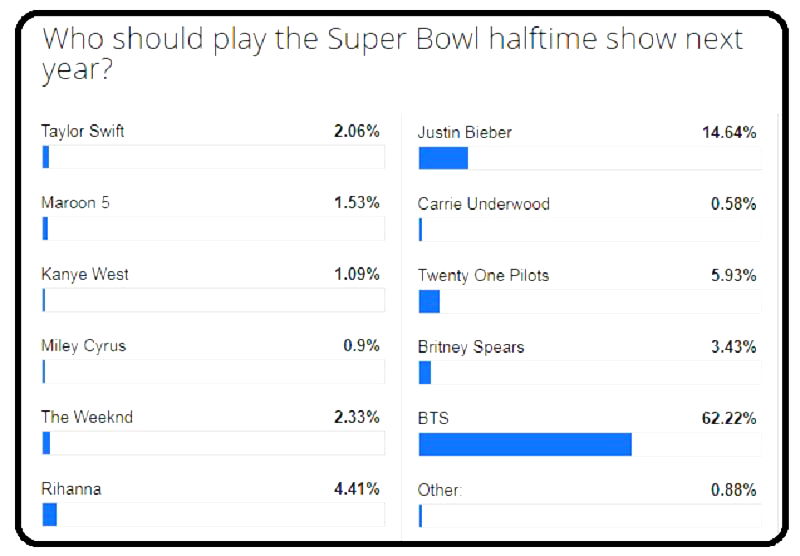Click the 4.41% percentage next to Rihanna
The image size is (800, 556).
(356, 489)
